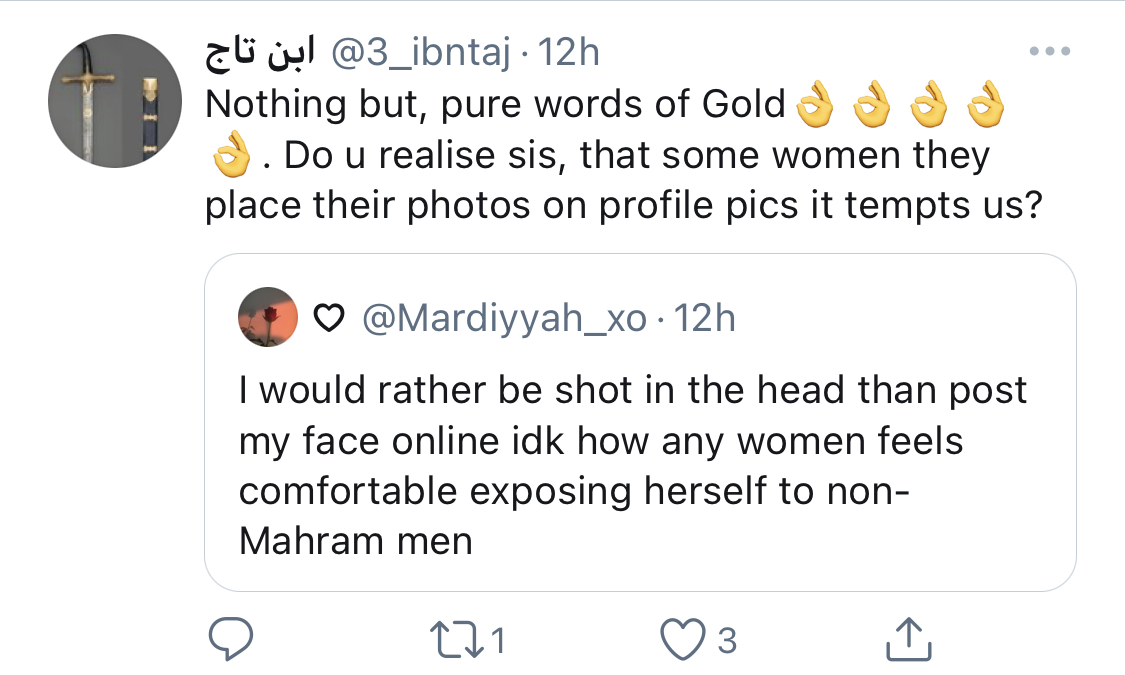Viewport: 1125px width, 675px height.
Task: Open the sword profile picture of the poster
Action: pos(115,100)
